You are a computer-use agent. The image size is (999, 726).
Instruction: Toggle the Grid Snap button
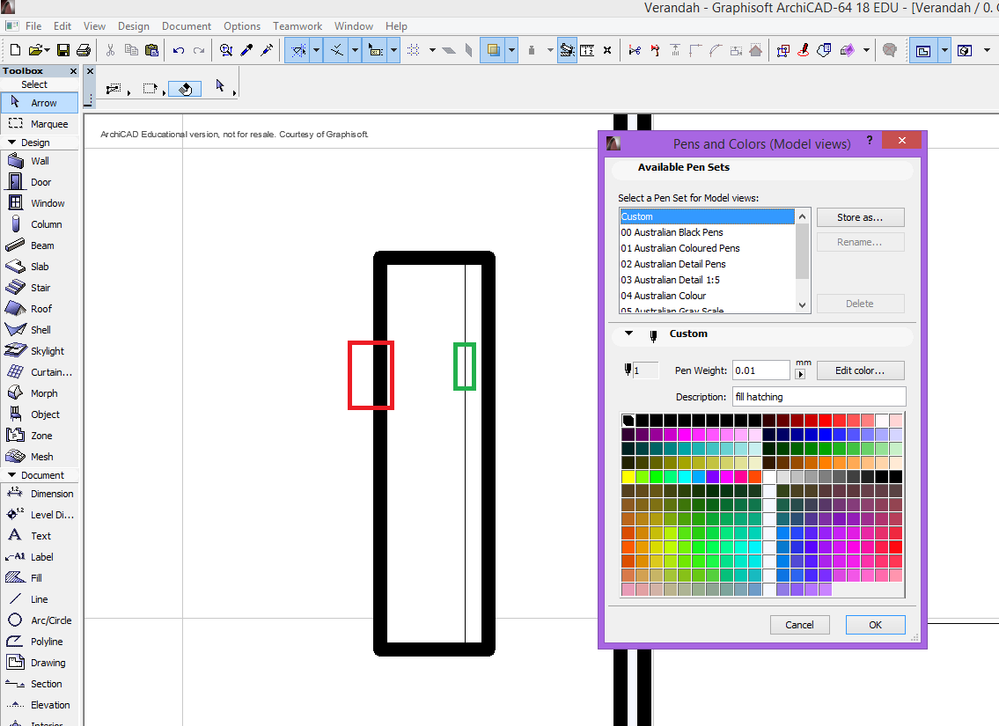(x=413, y=50)
